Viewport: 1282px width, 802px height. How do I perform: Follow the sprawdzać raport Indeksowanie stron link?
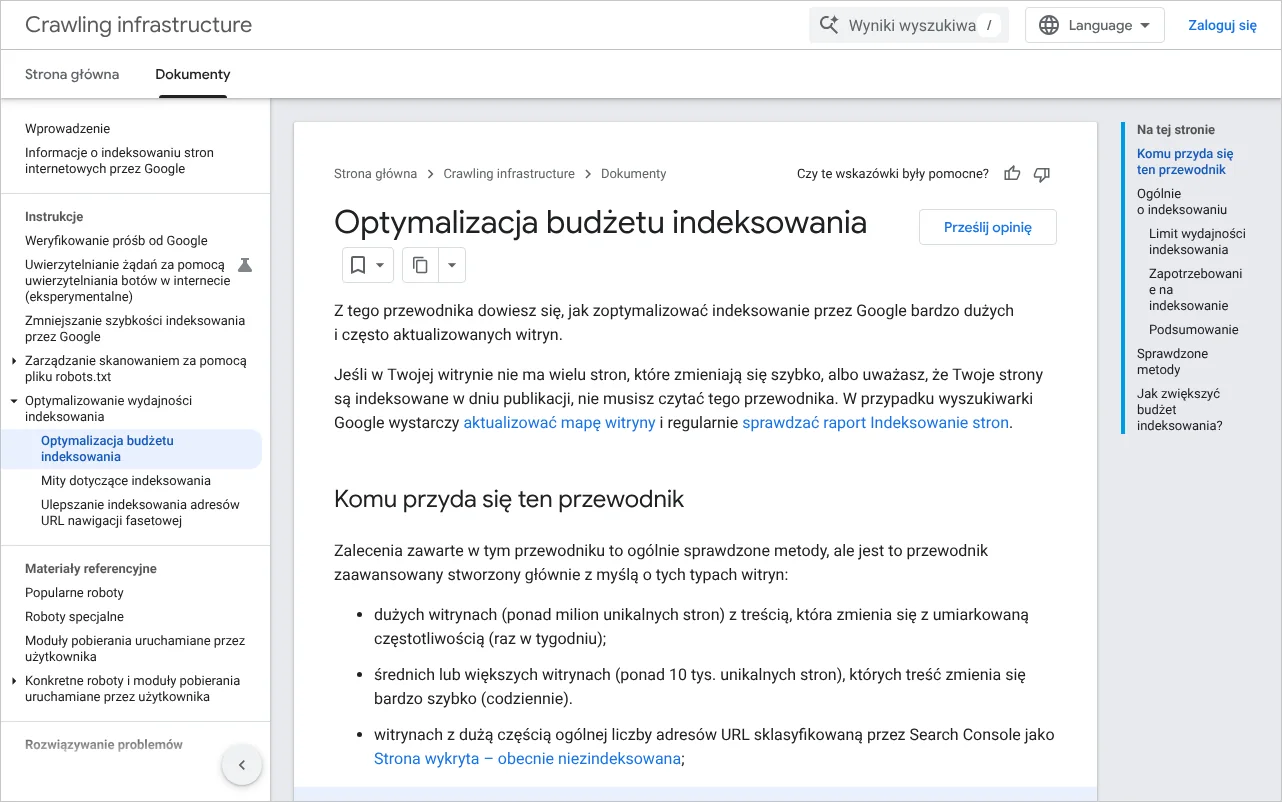pyautogui.click(x=875, y=423)
